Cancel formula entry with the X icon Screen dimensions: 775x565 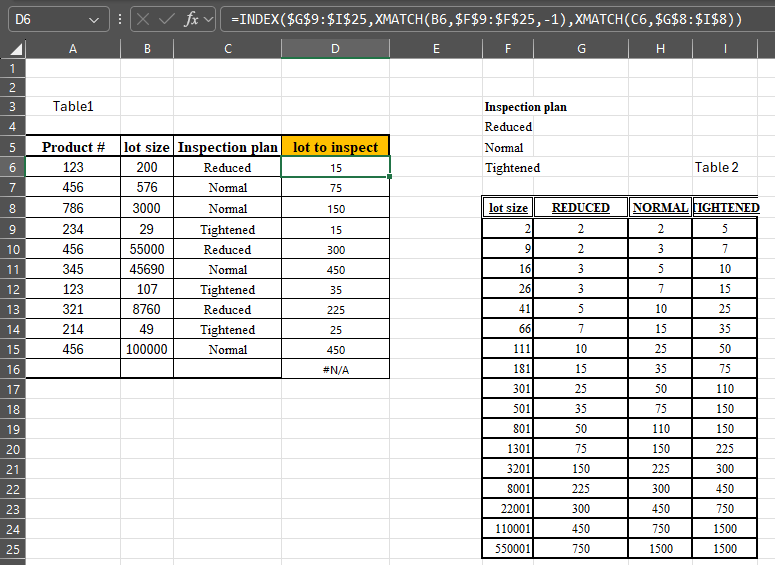[143, 20]
